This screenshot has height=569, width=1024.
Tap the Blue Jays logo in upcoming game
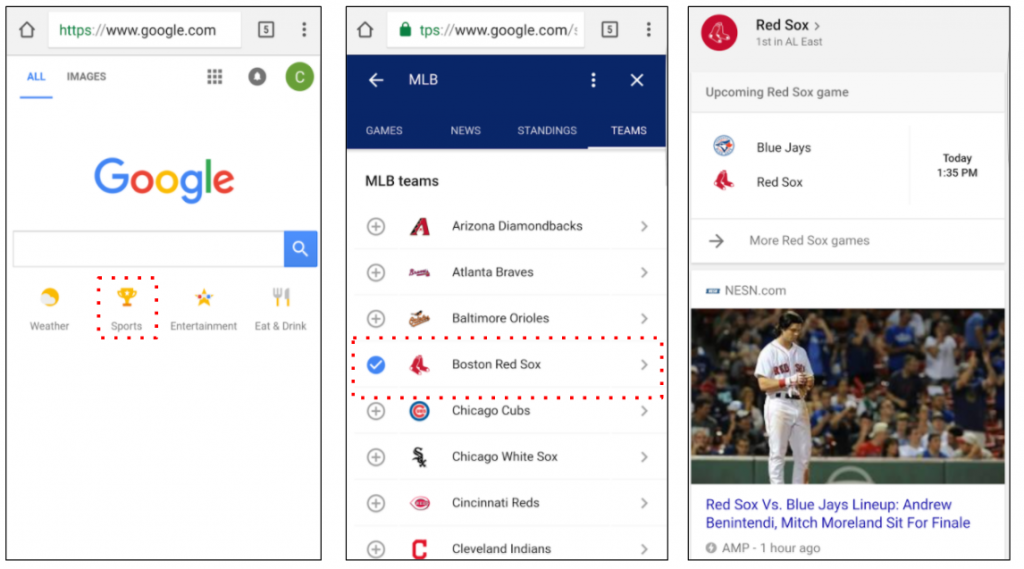click(x=724, y=146)
